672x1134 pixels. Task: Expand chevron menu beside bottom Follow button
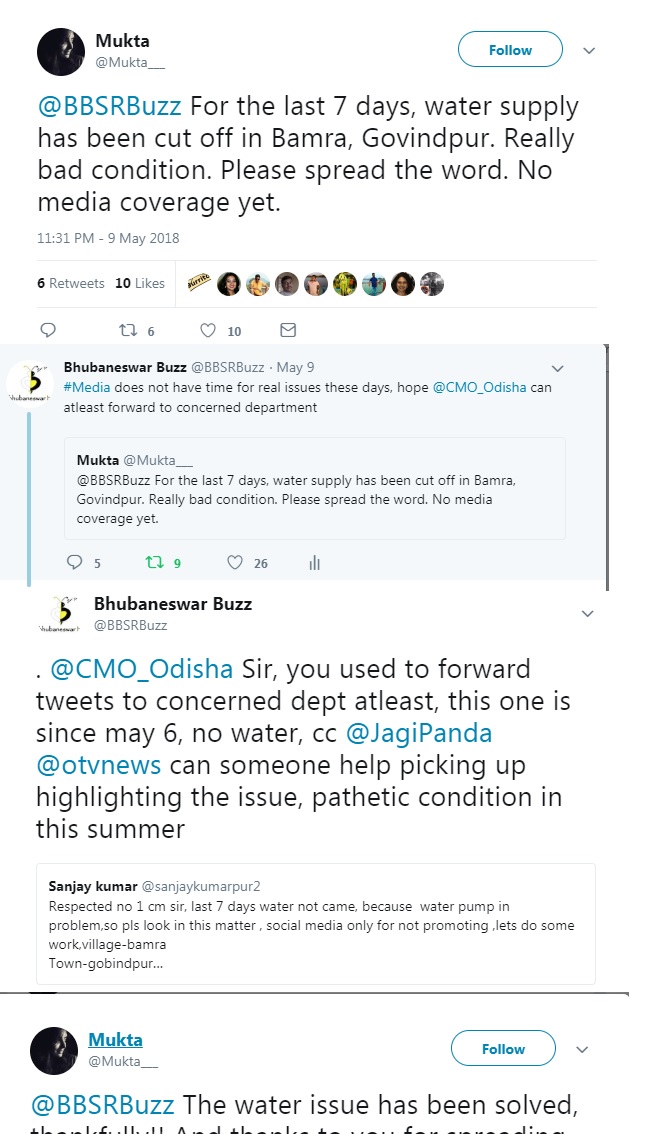tap(583, 1049)
